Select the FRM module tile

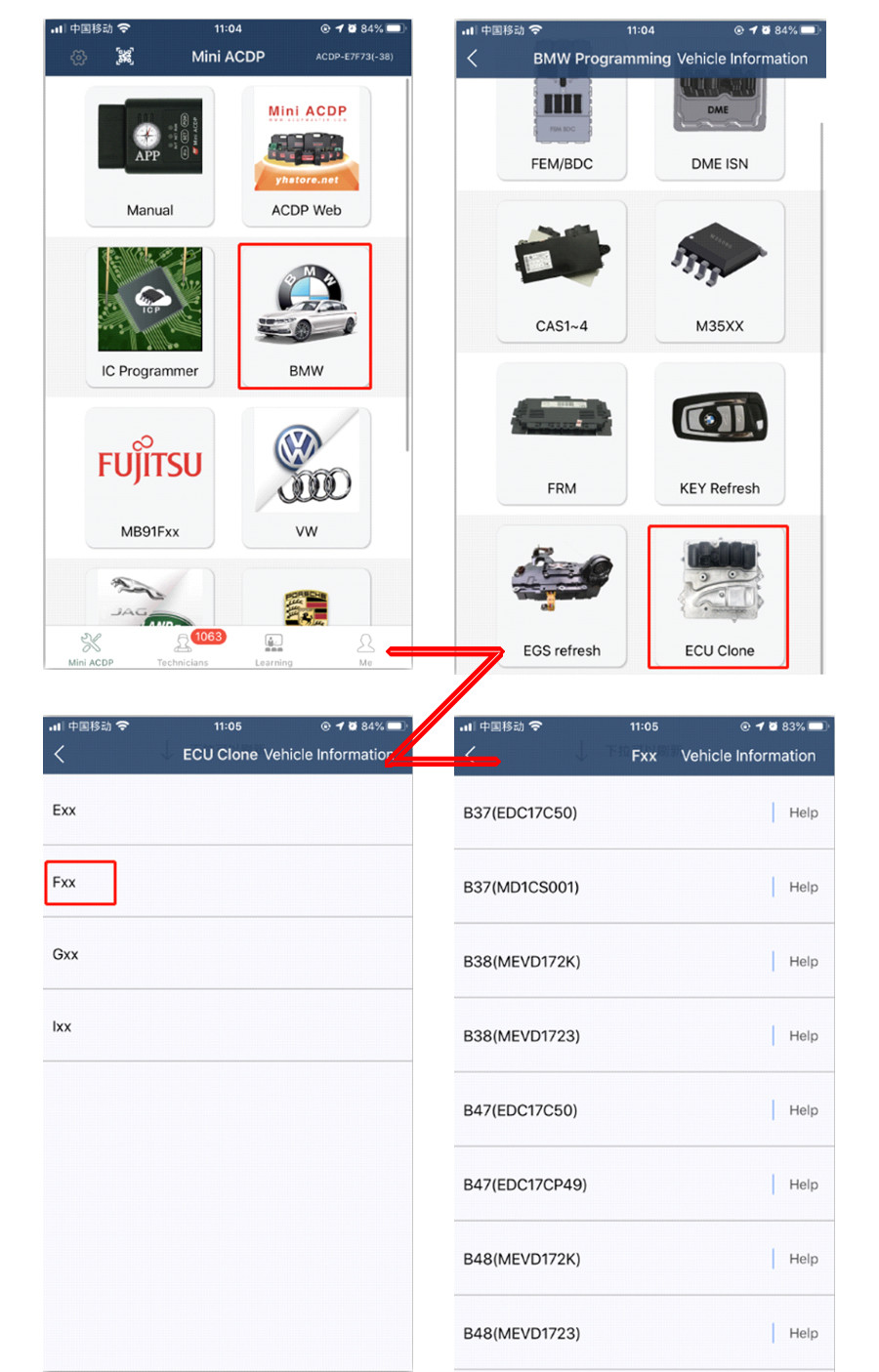(x=562, y=434)
